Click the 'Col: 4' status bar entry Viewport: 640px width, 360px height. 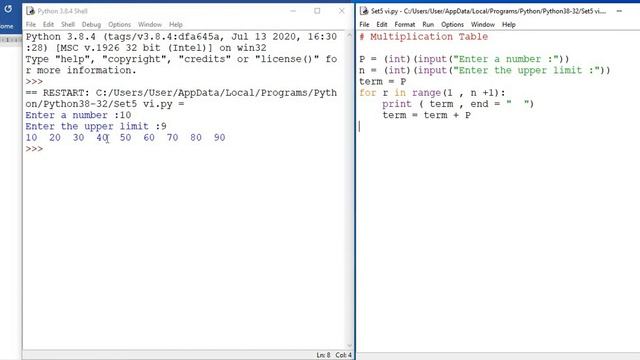tap(343, 355)
